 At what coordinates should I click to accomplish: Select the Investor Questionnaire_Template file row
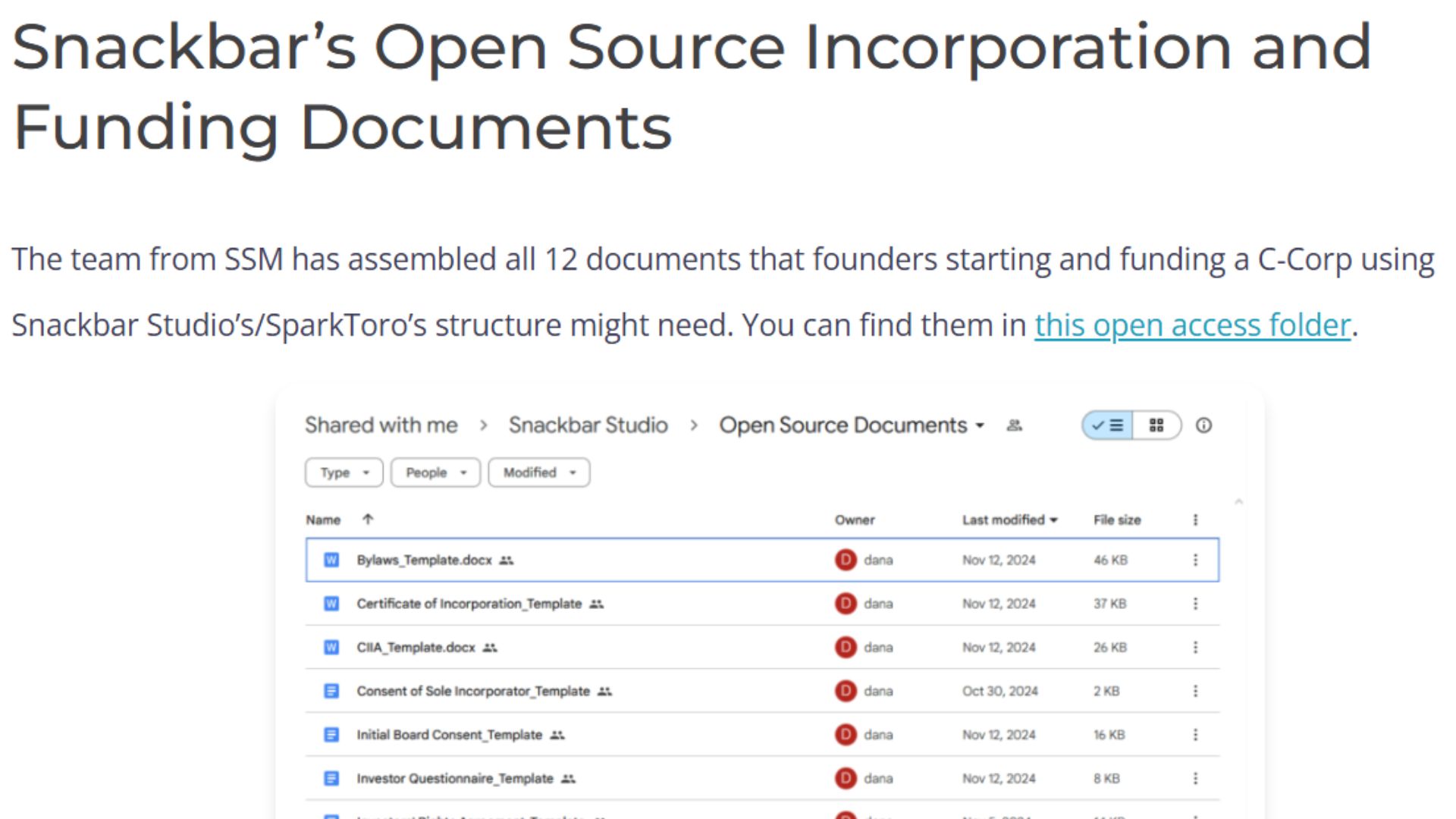coord(455,779)
